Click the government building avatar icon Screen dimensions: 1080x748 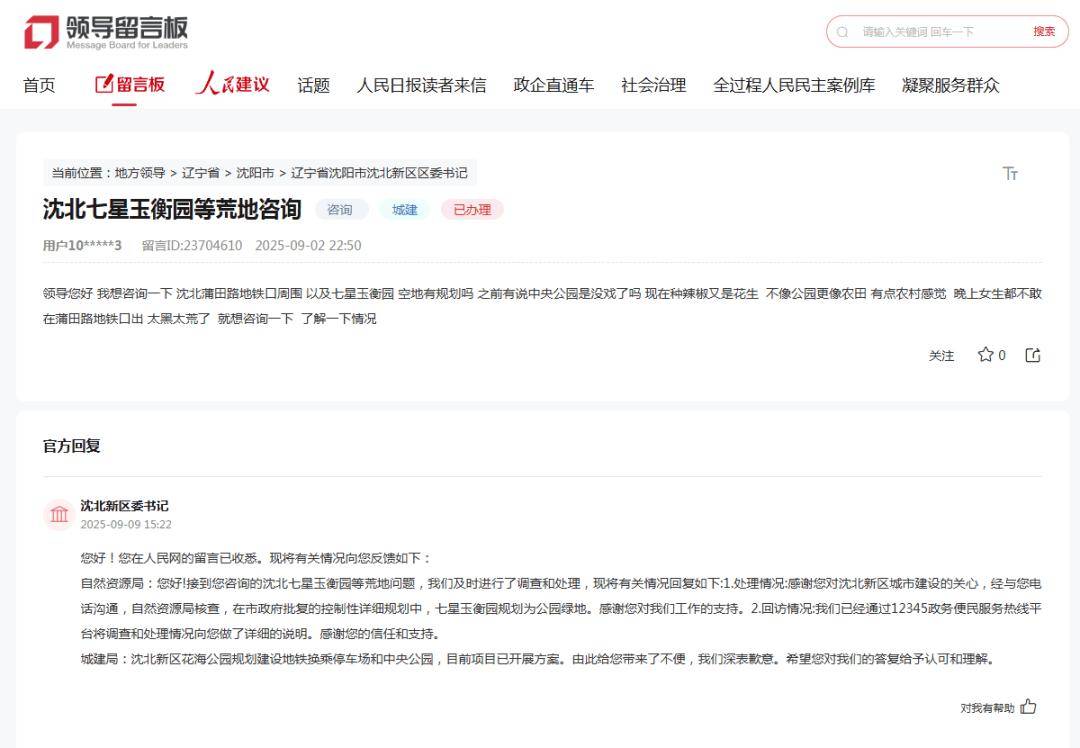(x=59, y=515)
